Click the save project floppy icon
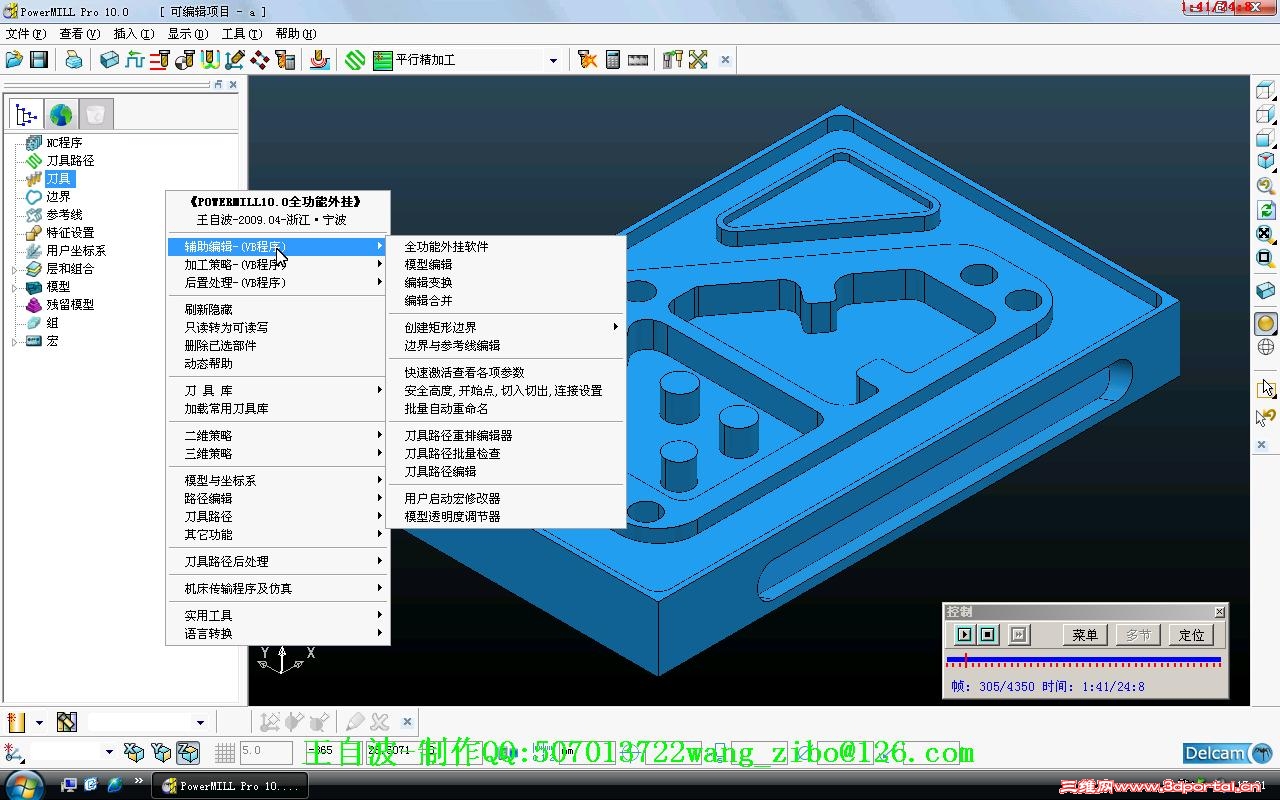The image size is (1280, 800). click(x=39, y=60)
